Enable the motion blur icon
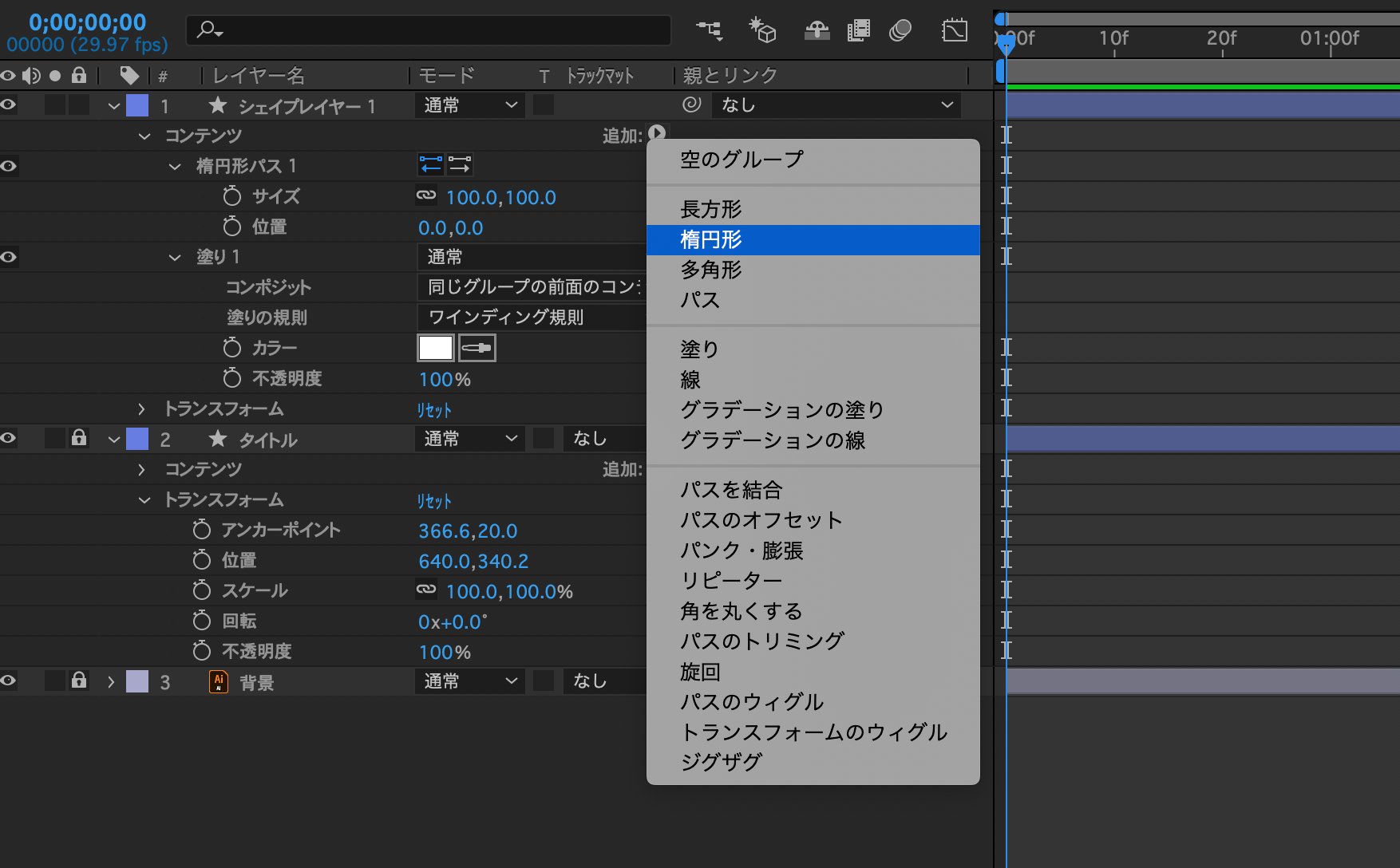 [900, 30]
